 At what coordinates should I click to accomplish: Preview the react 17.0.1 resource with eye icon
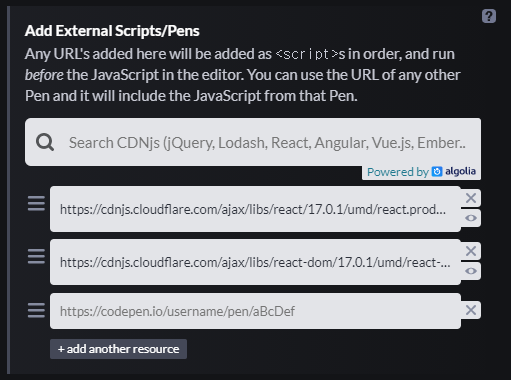(x=471, y=218)
